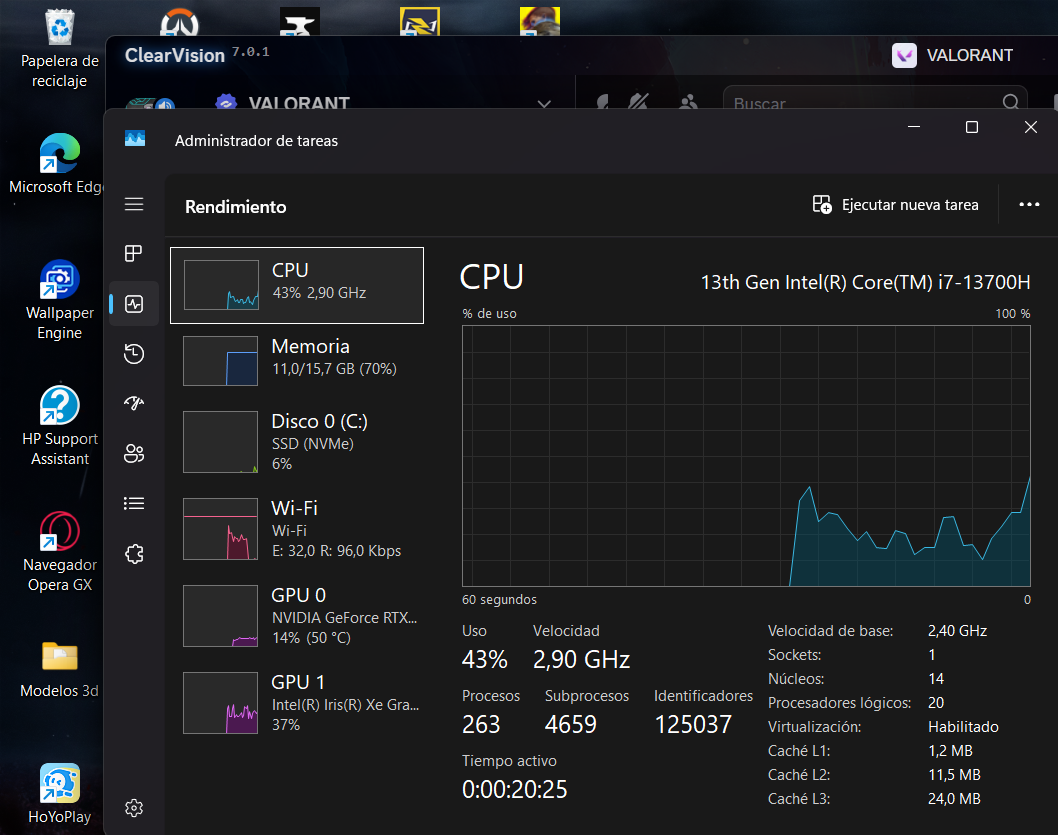Open the app history sidebar icon

pyautogui.click(x=134, y=353)
